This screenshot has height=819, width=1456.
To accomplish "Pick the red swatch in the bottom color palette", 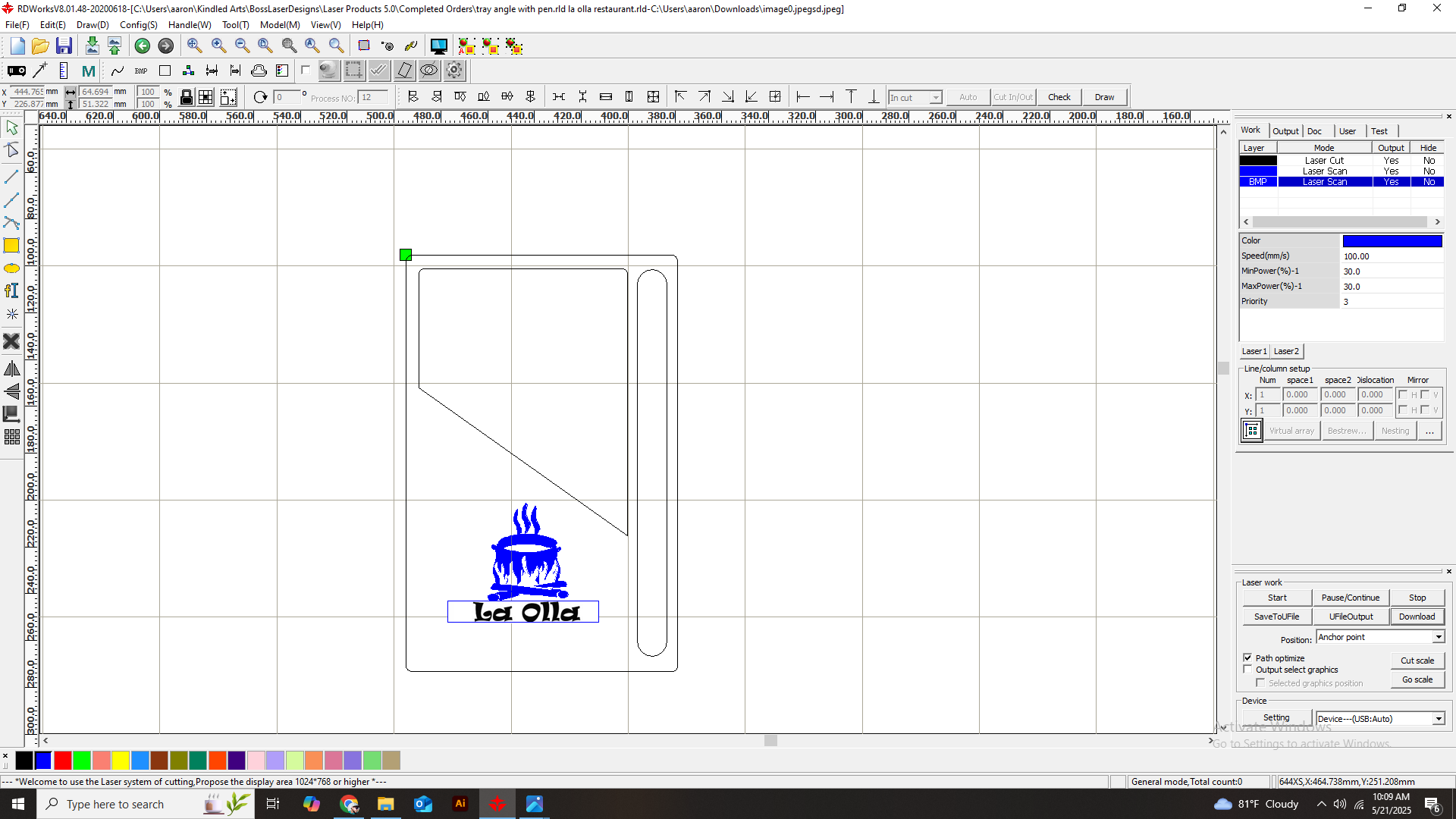I will pyautogui.click(x=63, y=760).
